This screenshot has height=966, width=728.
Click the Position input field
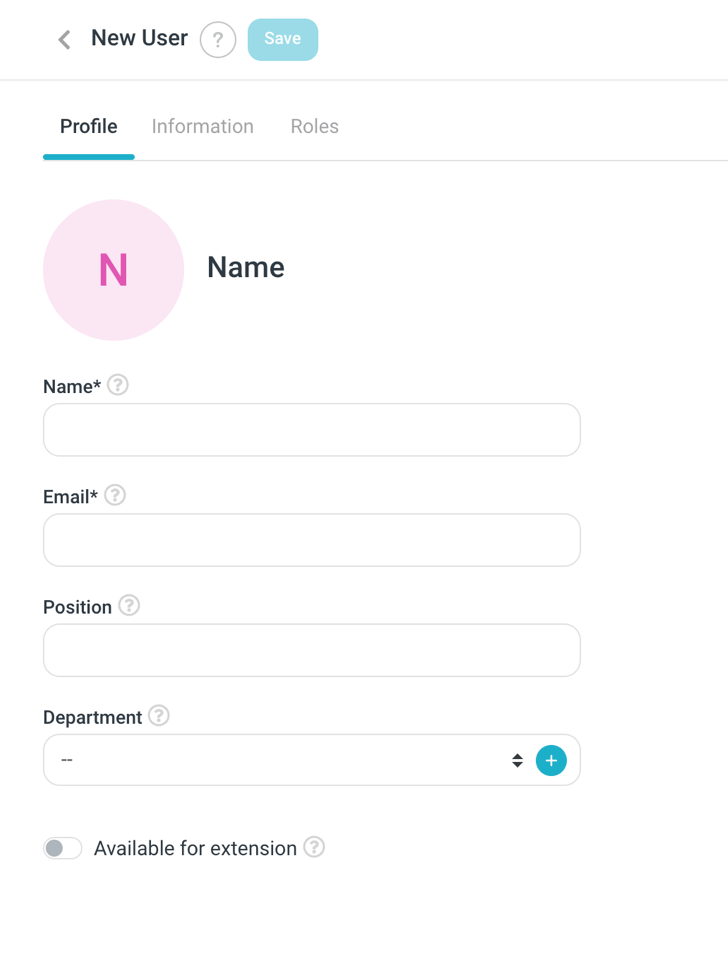click(x=311, y=650)
